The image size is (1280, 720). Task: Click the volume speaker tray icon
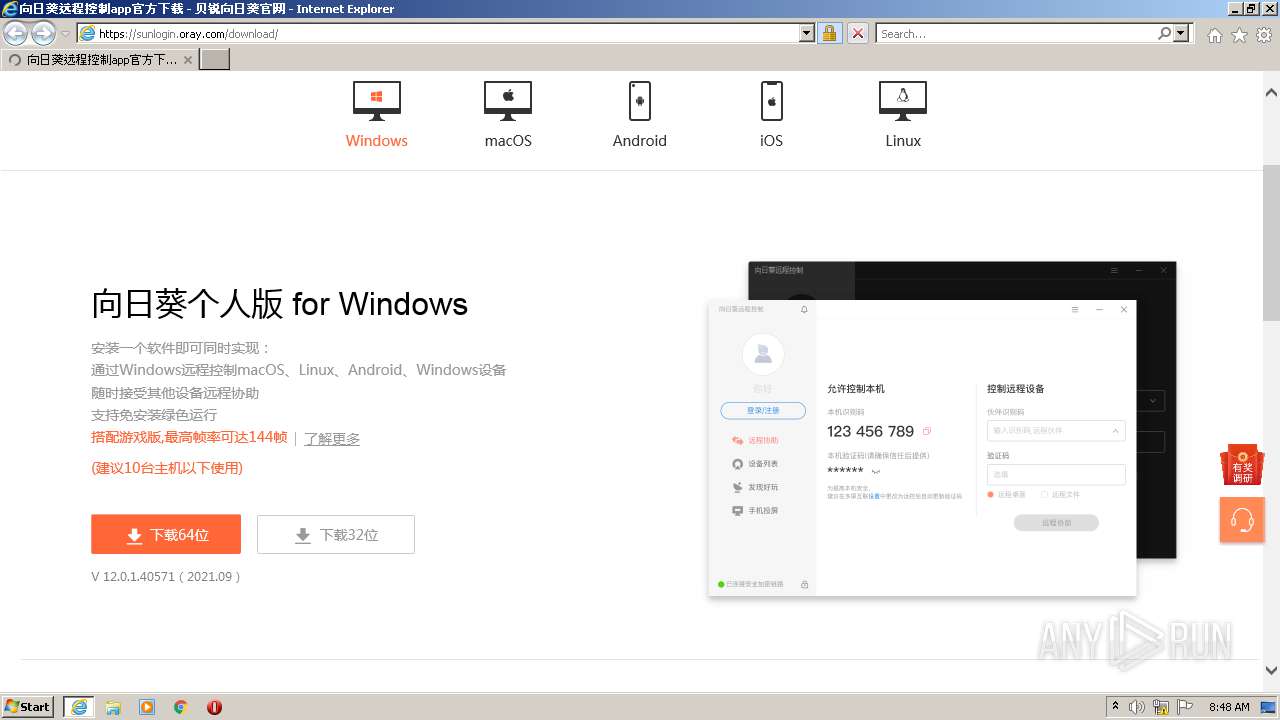(x=1137, y=707)
